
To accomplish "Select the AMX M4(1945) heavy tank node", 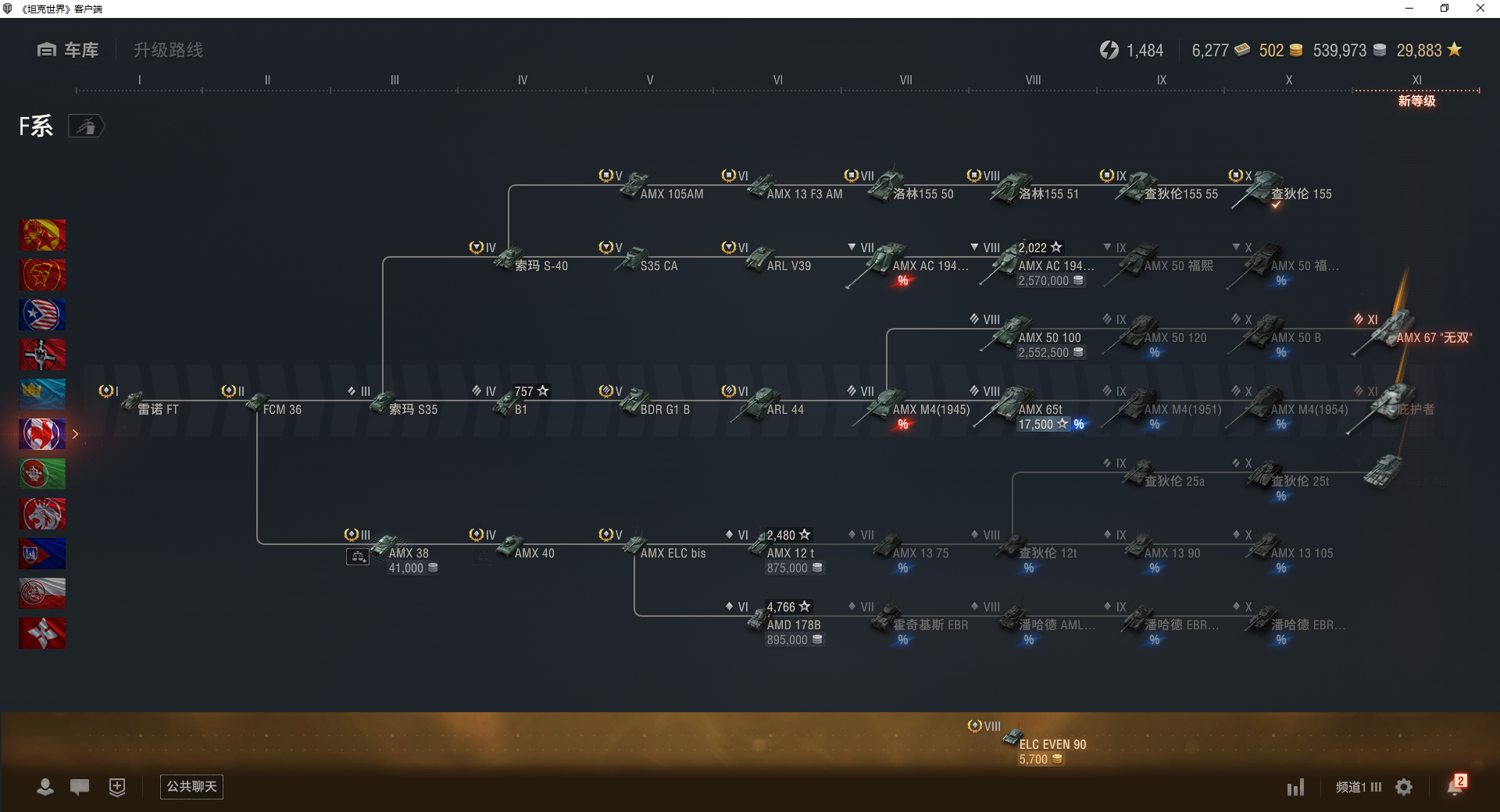I will pos(910,408).
